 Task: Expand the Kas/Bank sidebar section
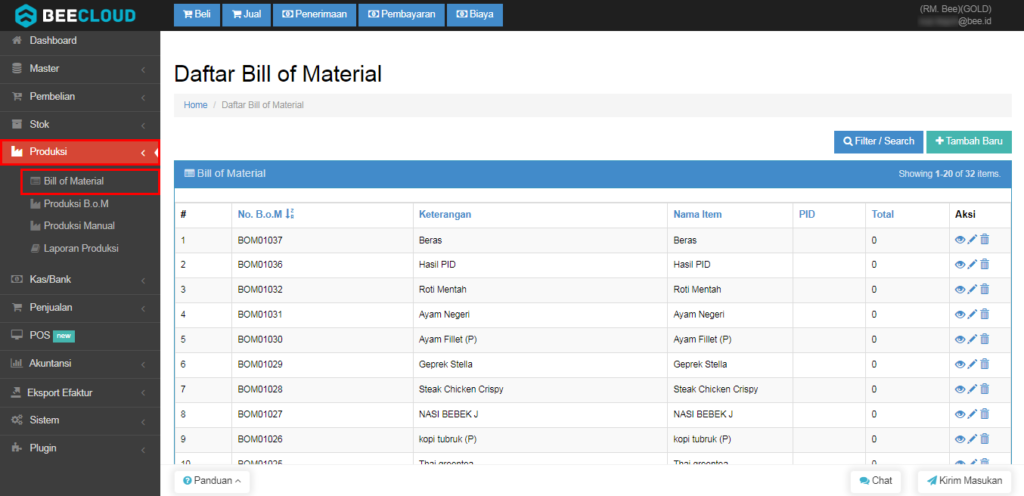[x=80, y=279]
